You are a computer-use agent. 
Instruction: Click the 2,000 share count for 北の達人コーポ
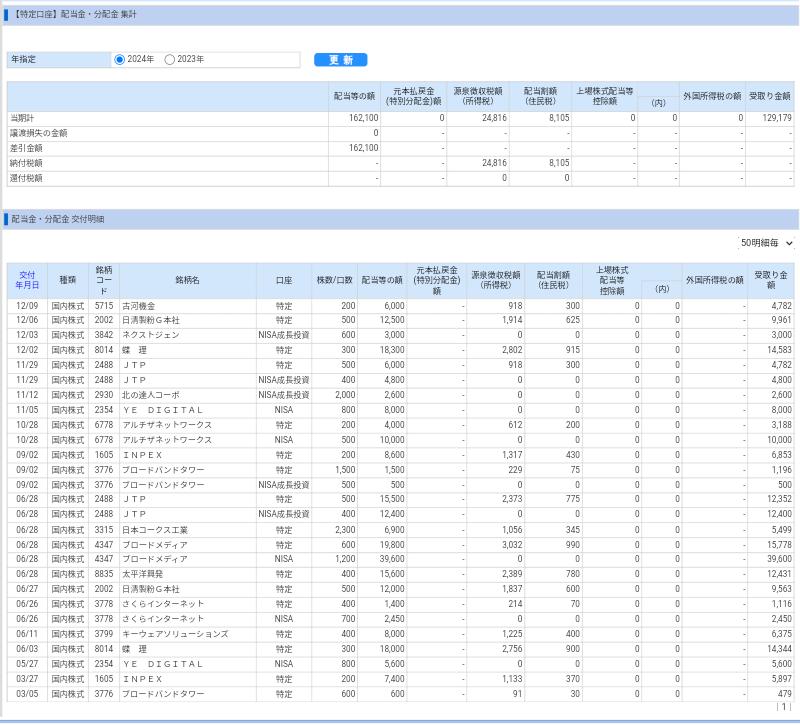pyautogui.click(x=345, y=395)
